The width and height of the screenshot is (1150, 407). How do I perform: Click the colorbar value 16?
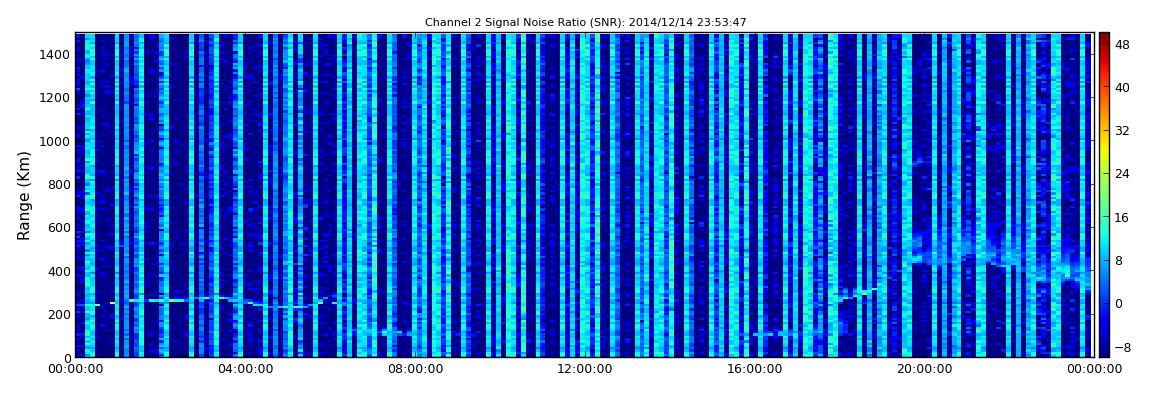point(1122,217)
